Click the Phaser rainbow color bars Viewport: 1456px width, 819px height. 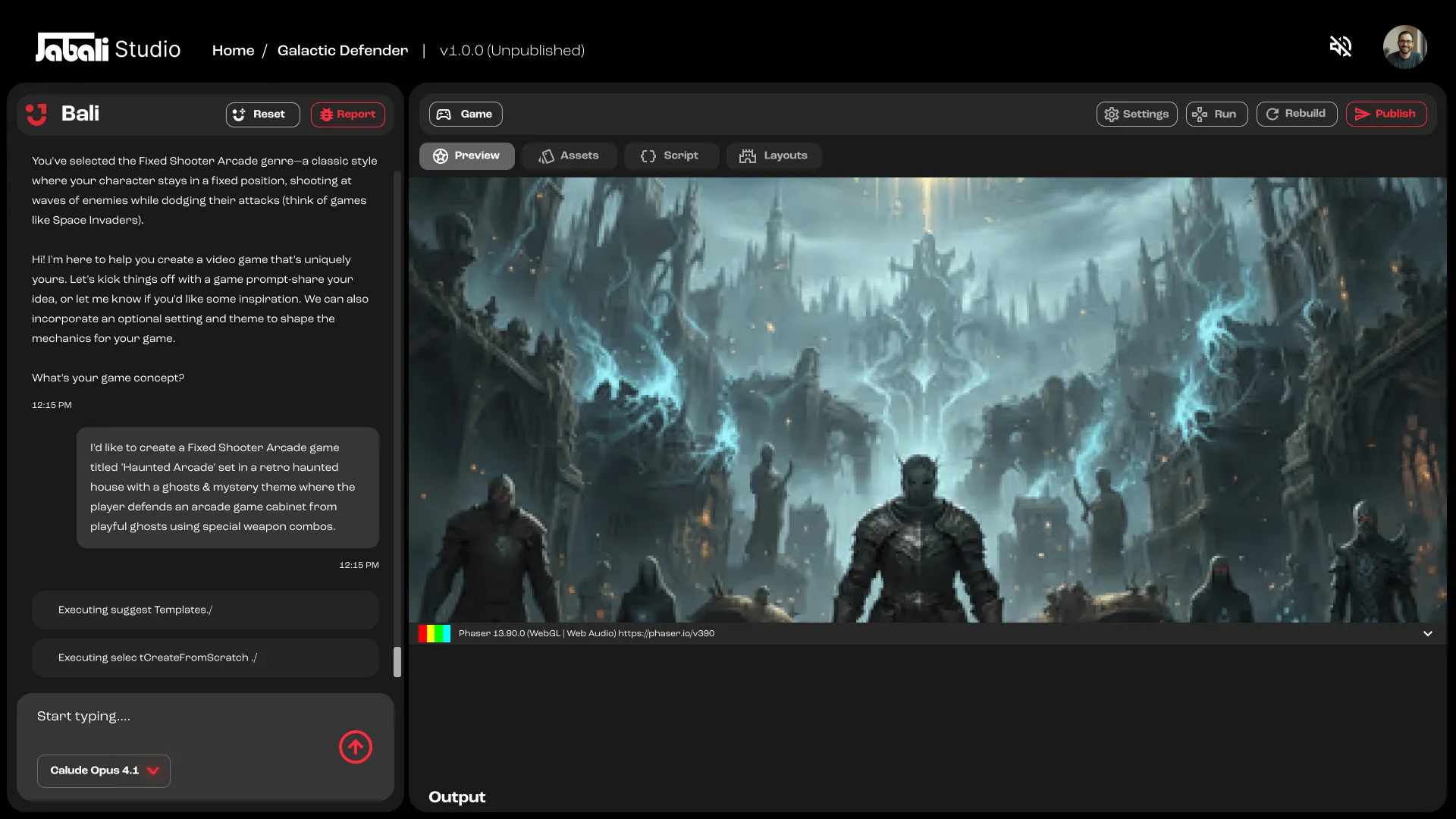(433, 633)
